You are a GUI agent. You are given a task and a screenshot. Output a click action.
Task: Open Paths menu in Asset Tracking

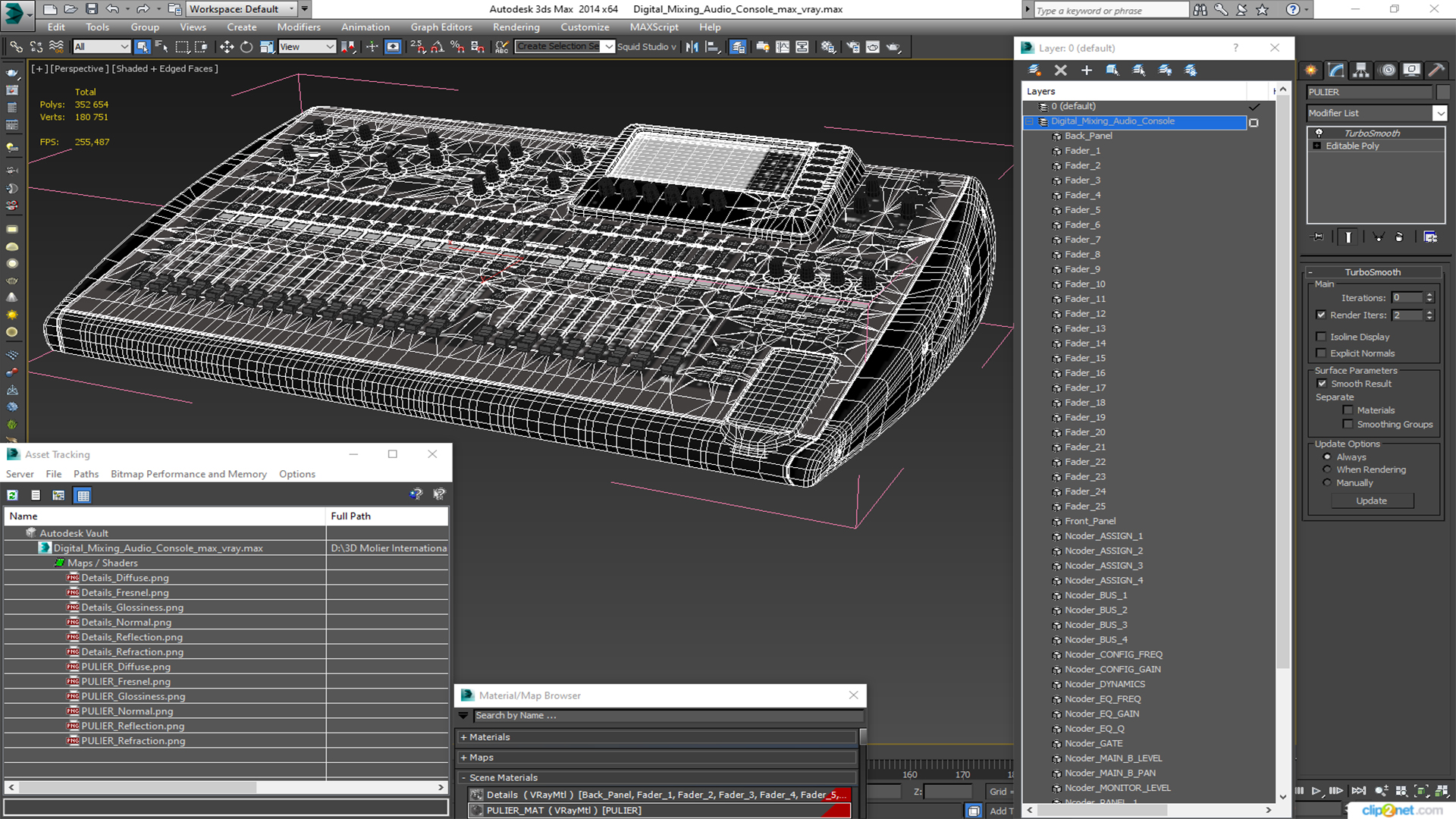click(x=86, y=474)
